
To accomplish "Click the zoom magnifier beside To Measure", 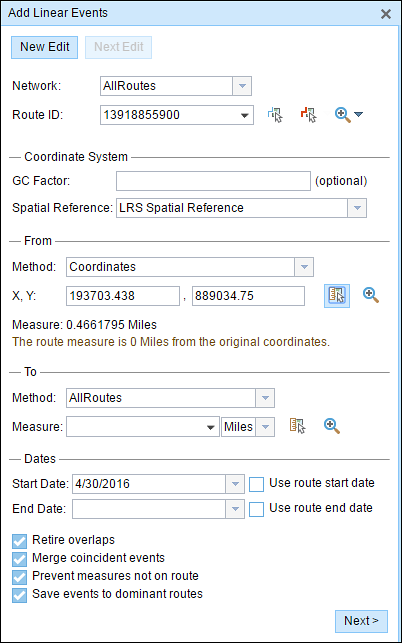I will [332, 426].
